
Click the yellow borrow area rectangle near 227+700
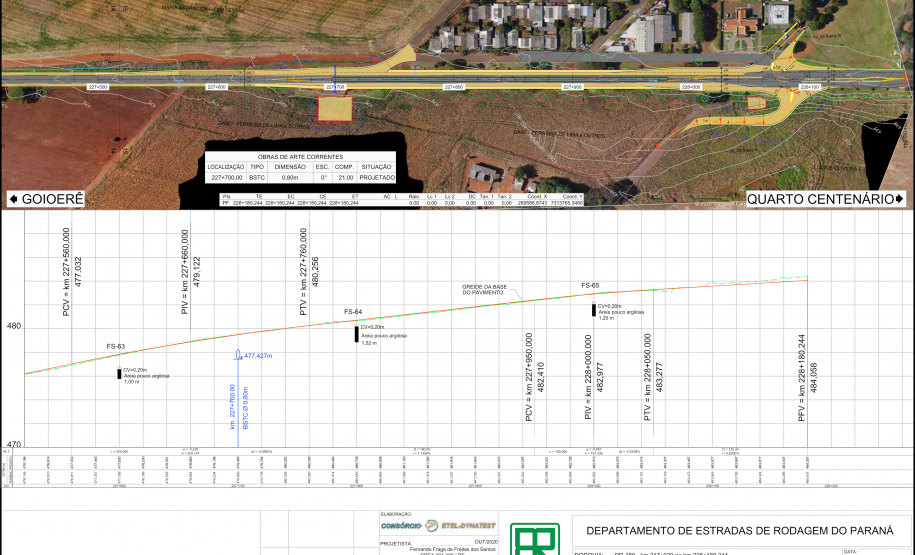click(335, 109)
